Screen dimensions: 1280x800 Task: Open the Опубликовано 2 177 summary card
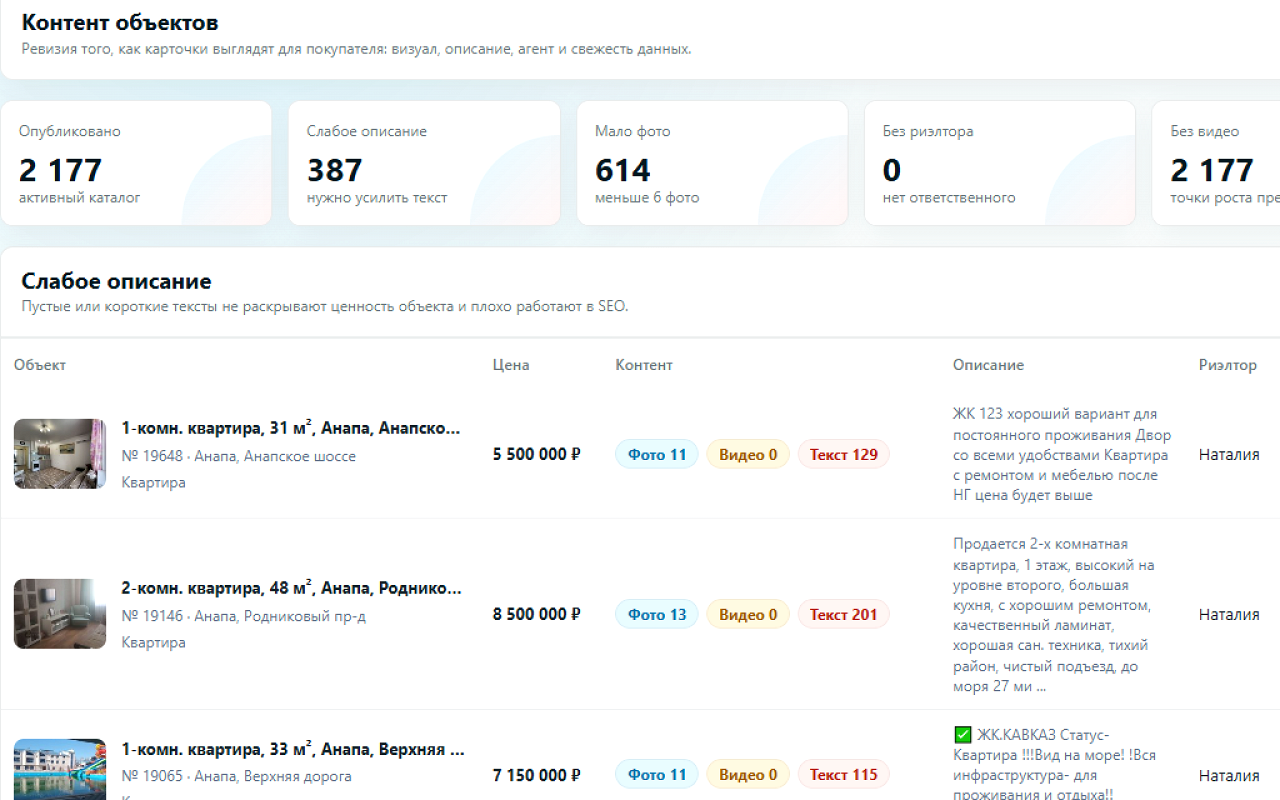pyautogui.click(x=136, y=163)
